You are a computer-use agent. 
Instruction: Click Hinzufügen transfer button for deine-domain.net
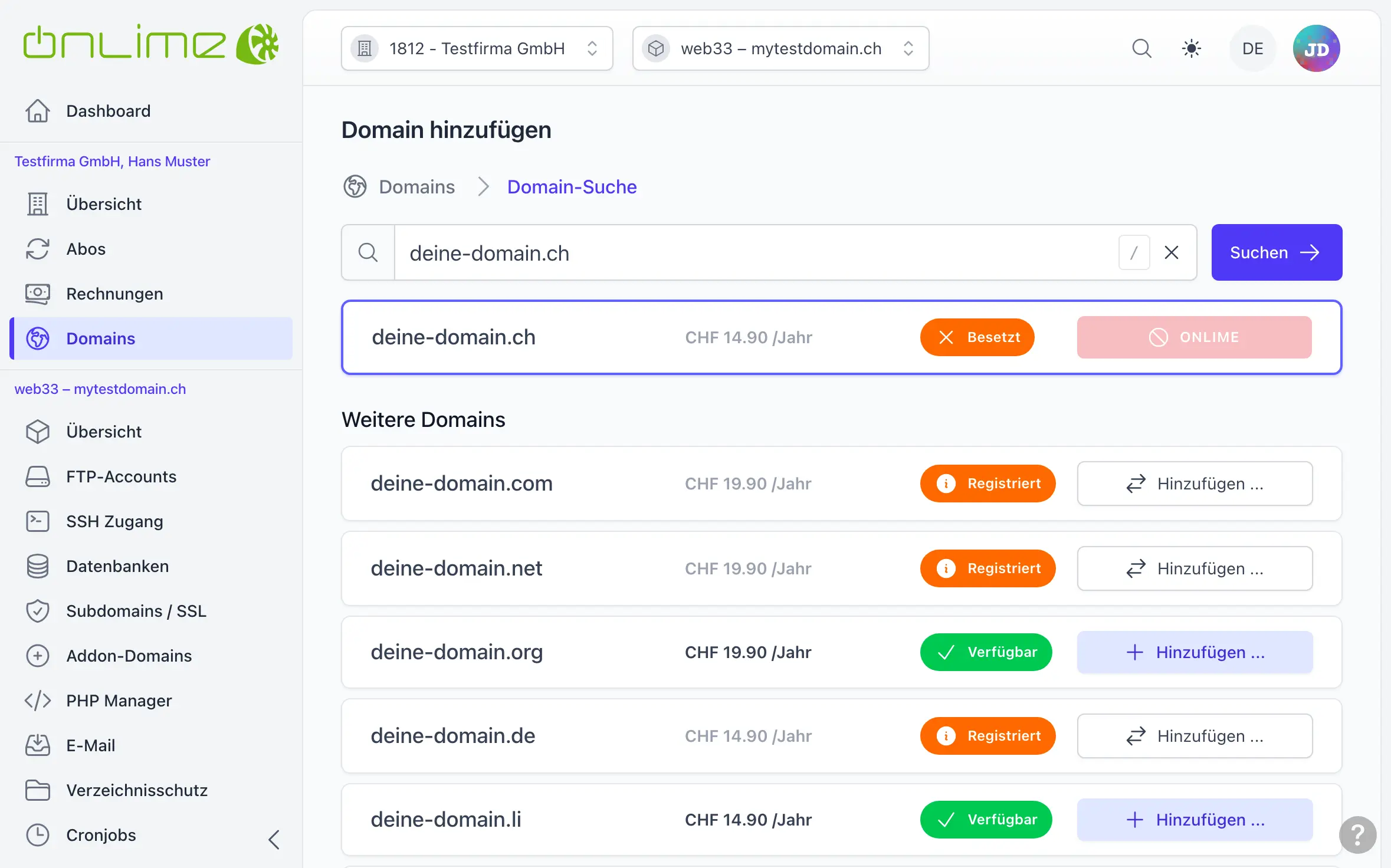(x=1195, y=568)
